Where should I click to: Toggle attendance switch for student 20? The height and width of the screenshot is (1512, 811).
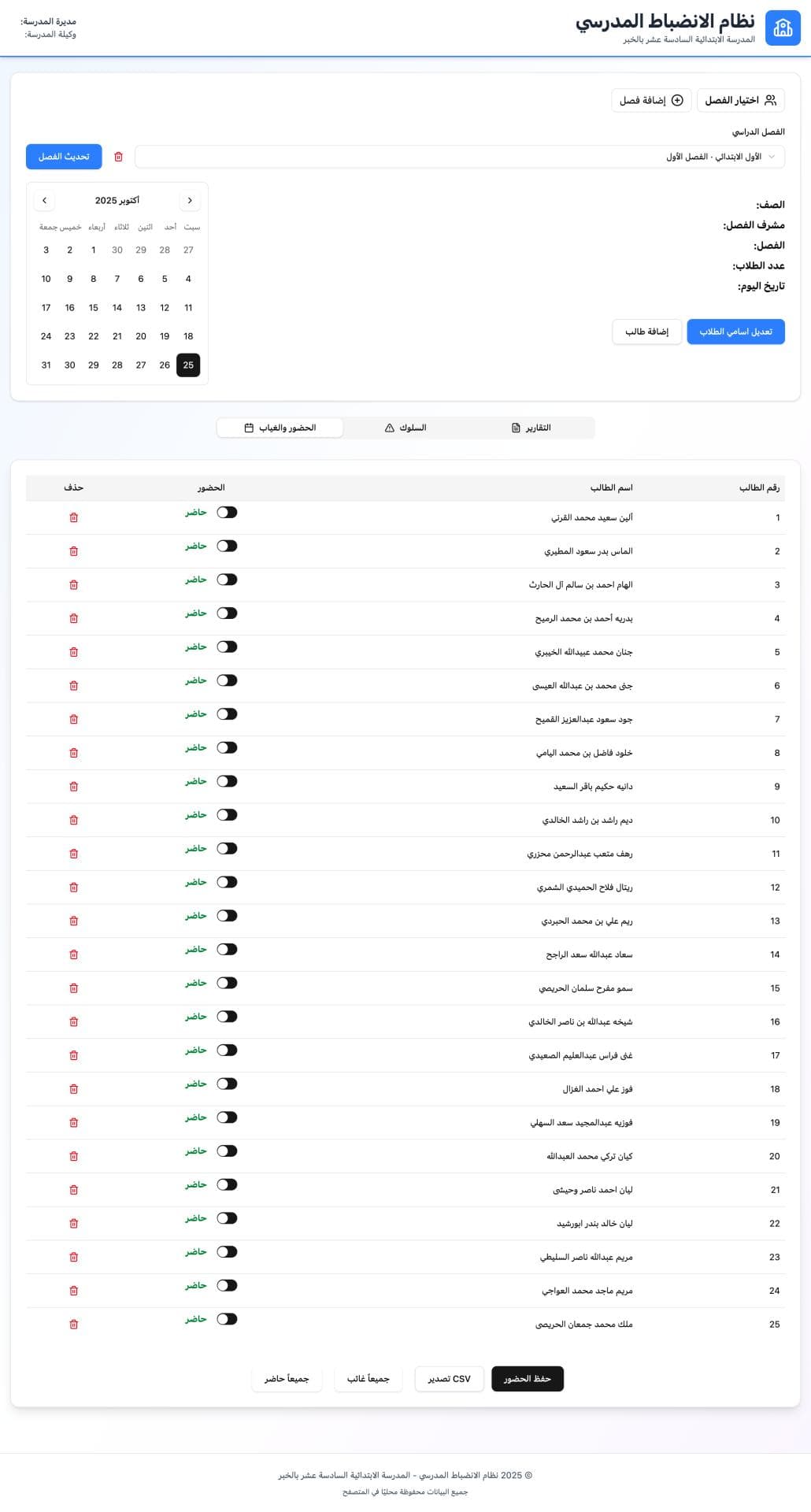point(227,1151)
